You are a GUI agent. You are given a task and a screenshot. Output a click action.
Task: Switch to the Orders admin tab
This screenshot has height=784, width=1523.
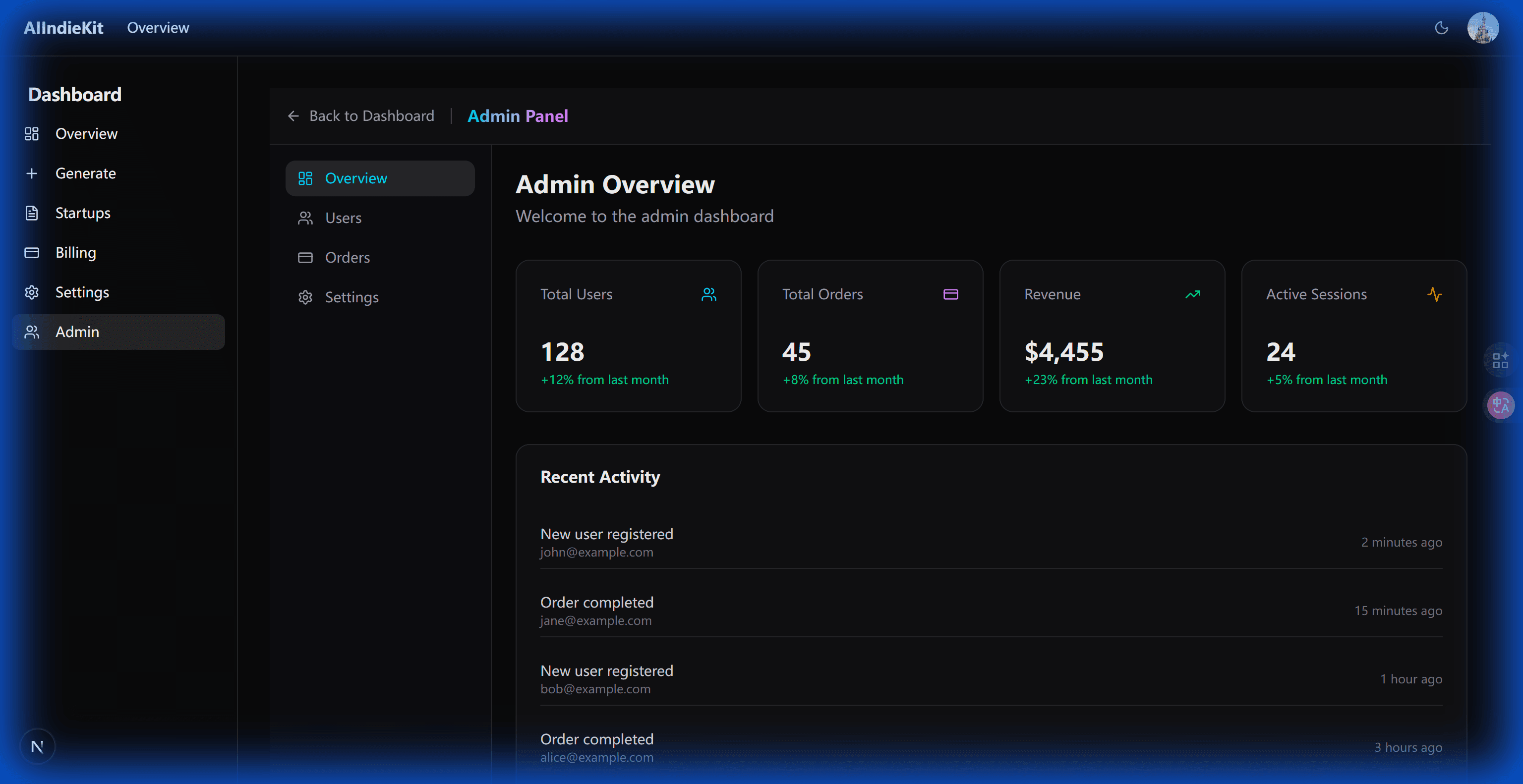click(x=348, y=257)
